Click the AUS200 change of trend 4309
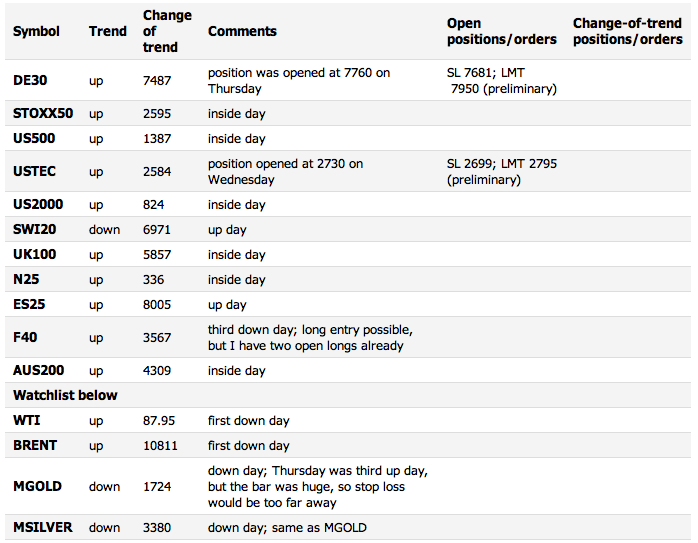 pyautogui.click(x=157, y=371)
